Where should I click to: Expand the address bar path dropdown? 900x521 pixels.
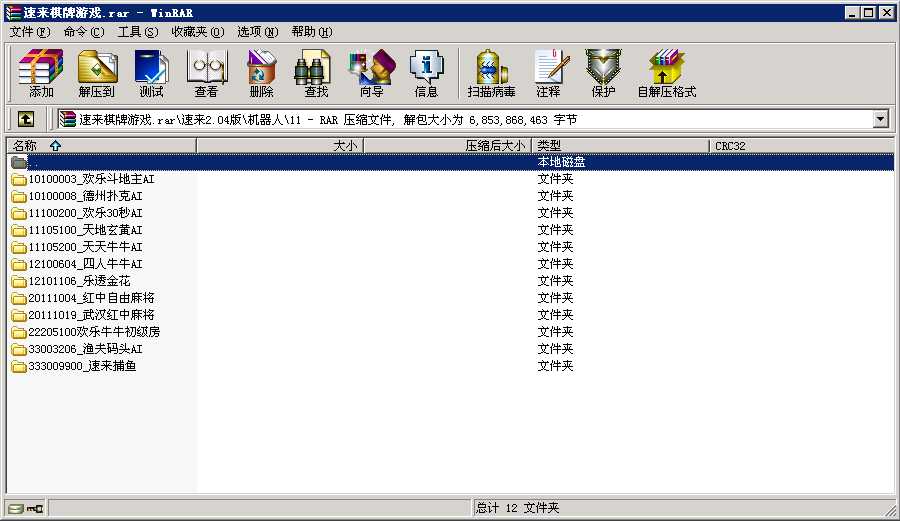point(880,119)
